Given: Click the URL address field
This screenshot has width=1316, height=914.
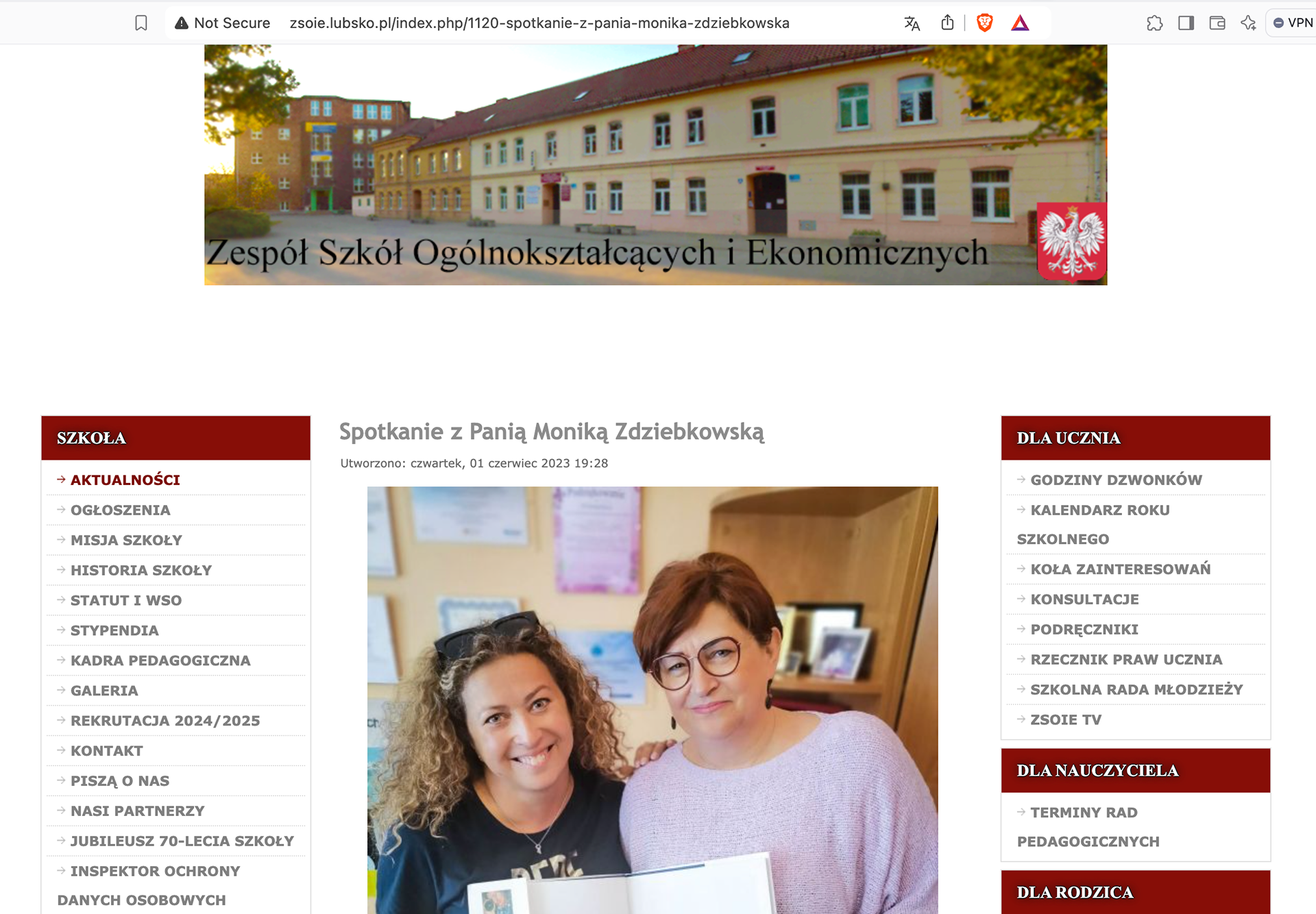Looking at the screenshot, I should coord(539,23).
